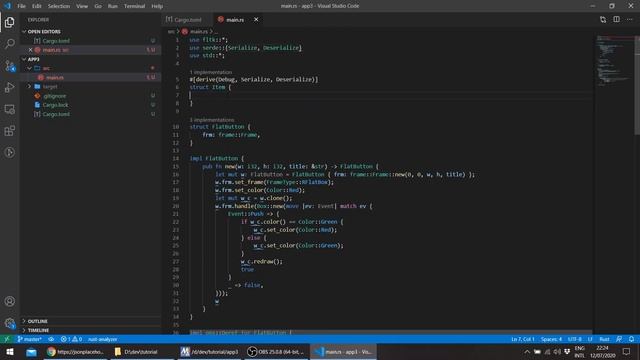Screen dimensions: 640x360
Task: Open the remote window indicator in status bar
Action: 7,339
